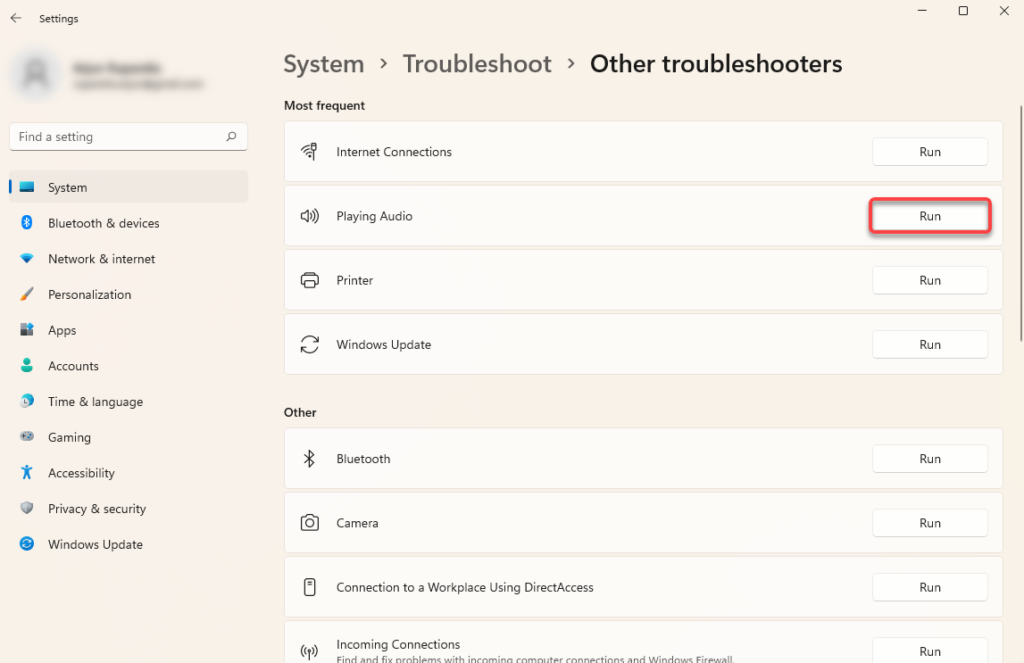Viewport: 1024px width, 663px height.
Task: Navigate to Troubleshoot breadcrumb link
Action: pos(477,64)
